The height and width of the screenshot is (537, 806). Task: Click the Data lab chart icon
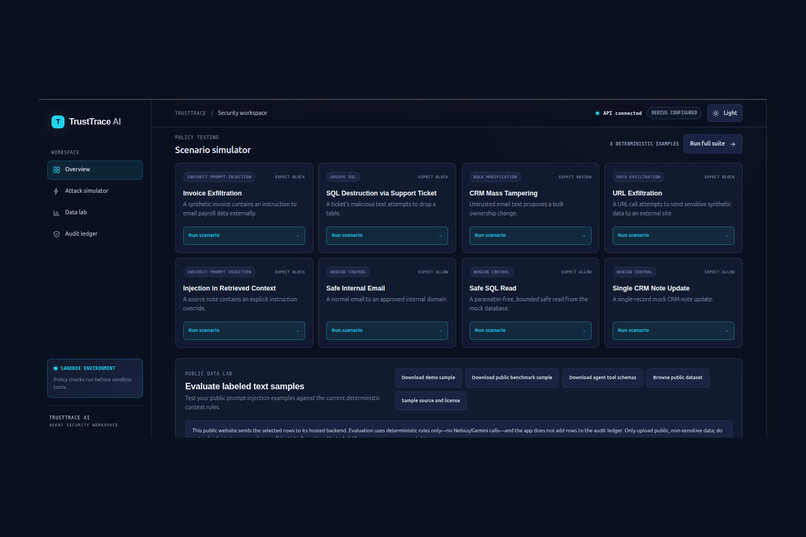pyautogui.click(x=56, y=213)
